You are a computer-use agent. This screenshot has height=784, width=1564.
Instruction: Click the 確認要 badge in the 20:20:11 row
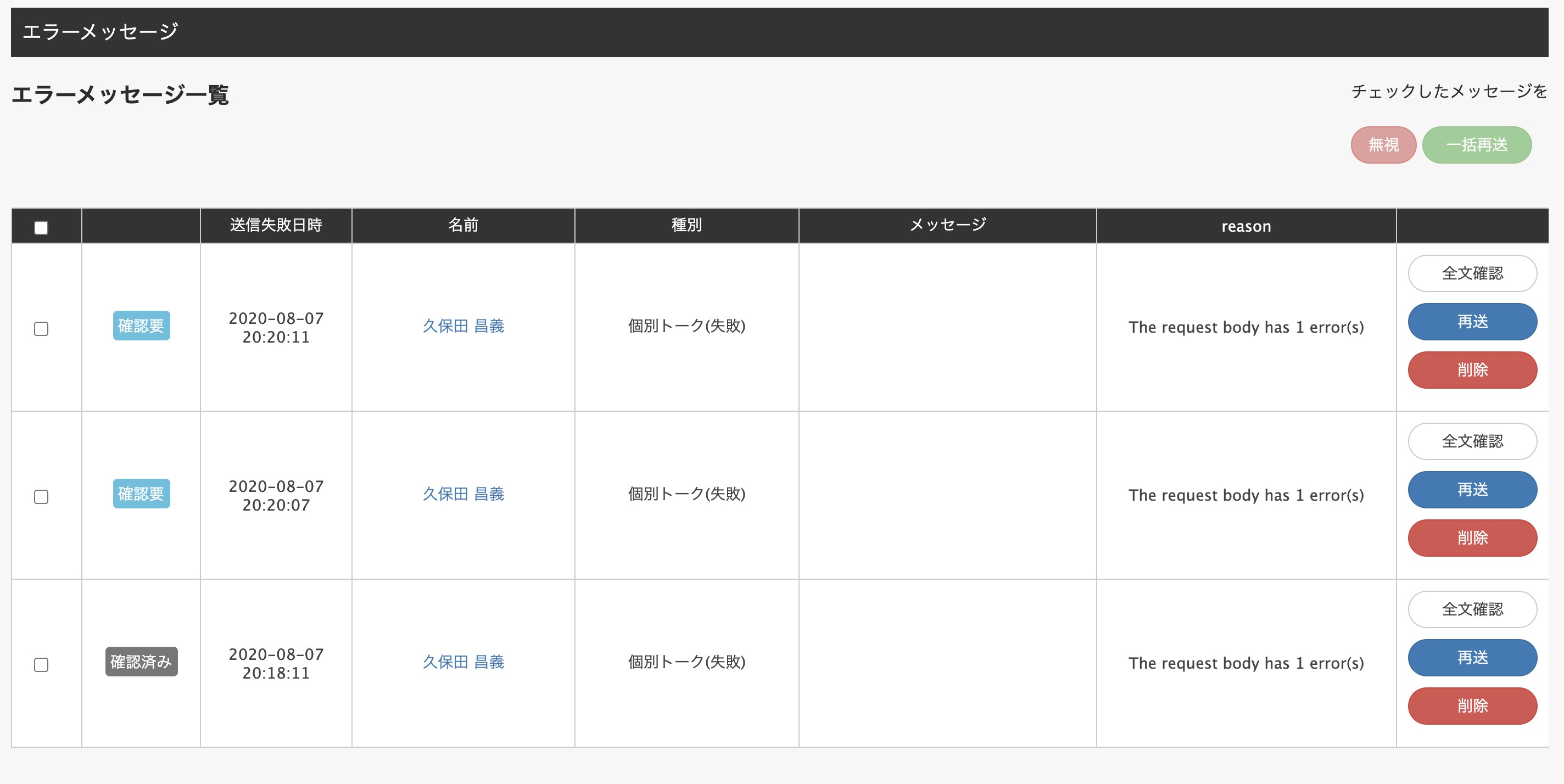[142, 326]
